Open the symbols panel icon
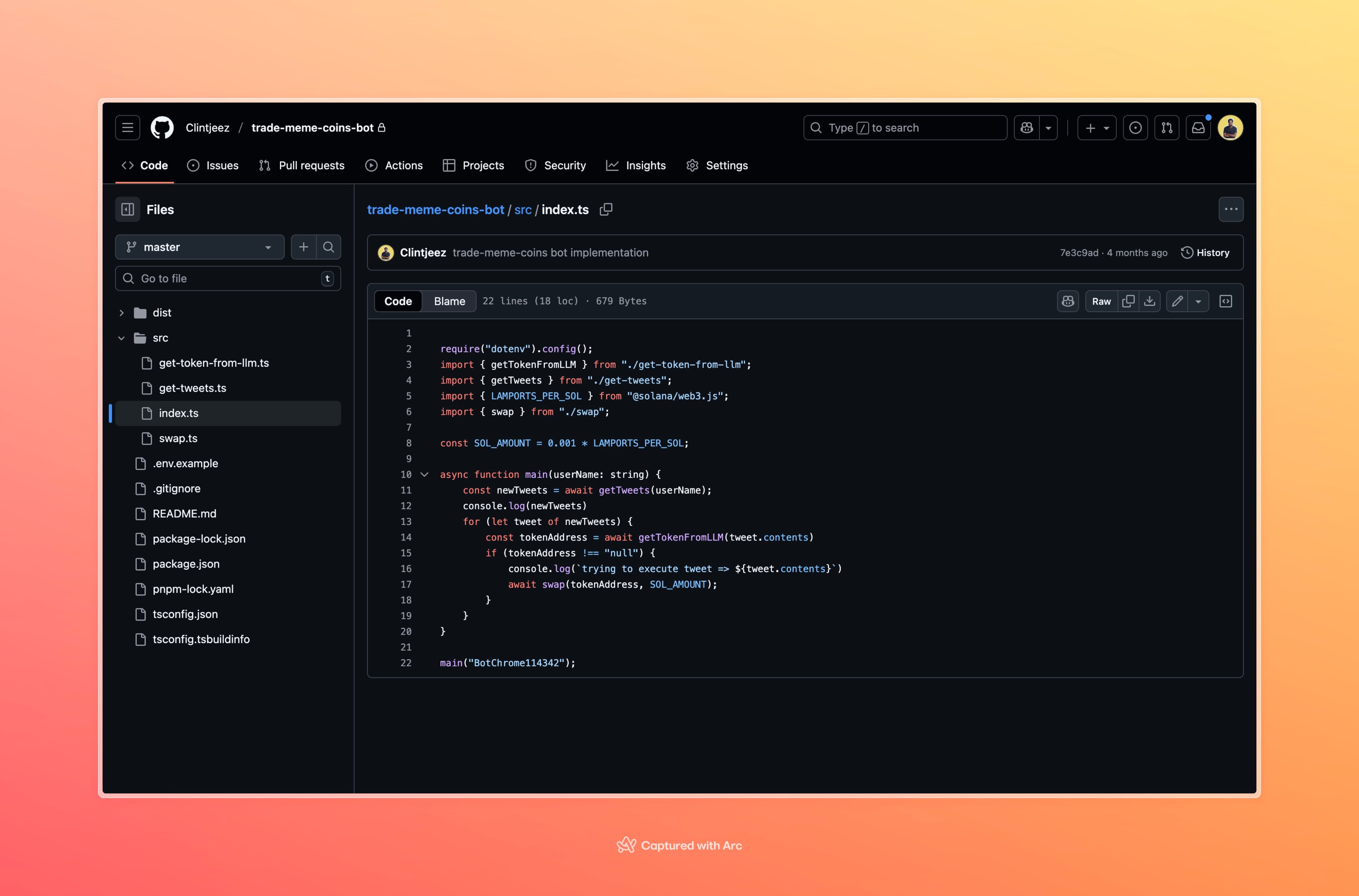The height and width of the screenshot is (896, 1359). (x=1225, y=301)
